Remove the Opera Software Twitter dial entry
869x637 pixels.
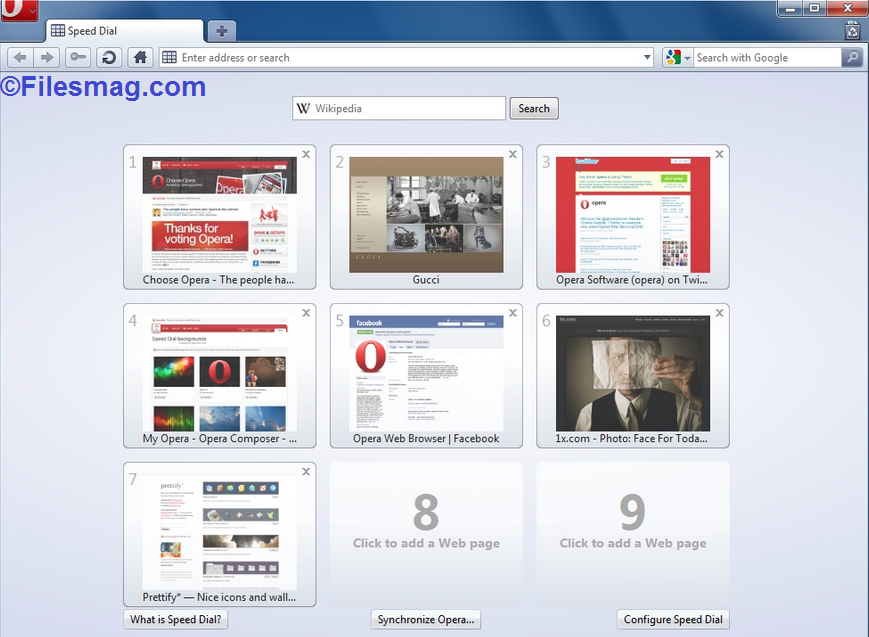pos(719,154)
